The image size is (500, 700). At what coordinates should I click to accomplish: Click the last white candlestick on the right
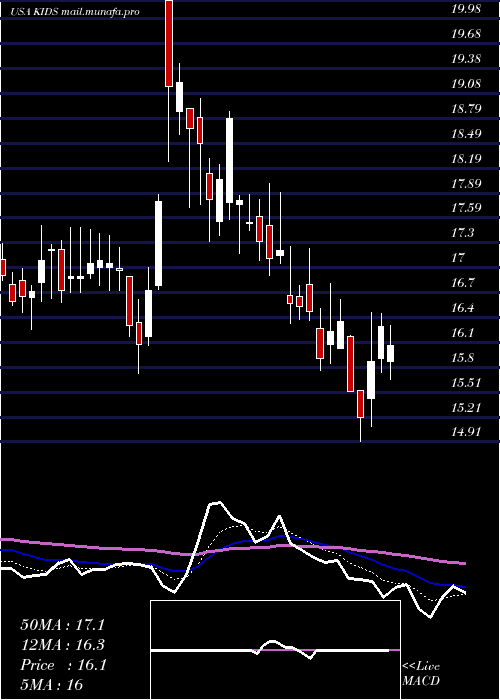point(391,353)
